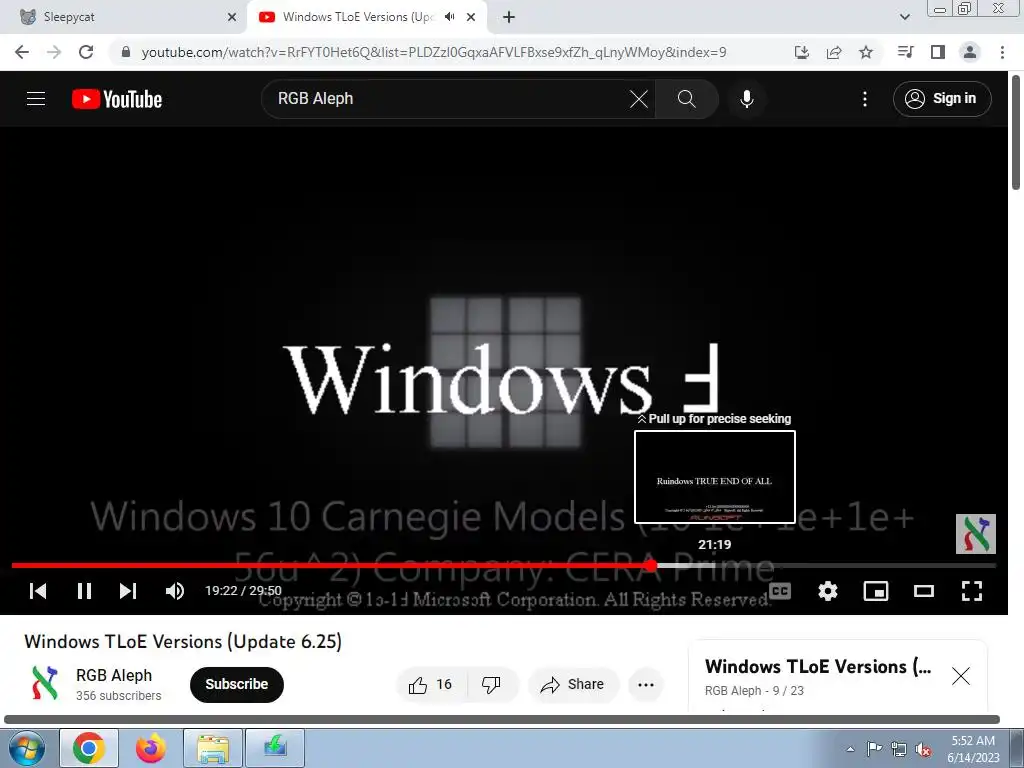
Task: Close the Sleepycat tab
Action: point(232,17)
